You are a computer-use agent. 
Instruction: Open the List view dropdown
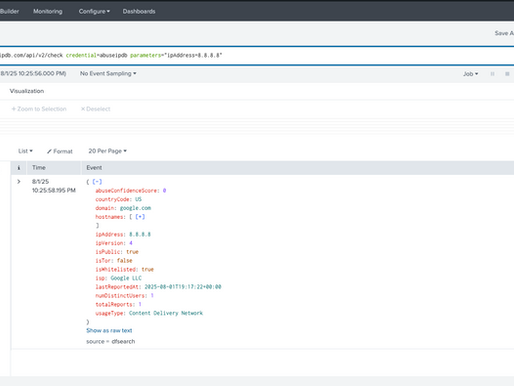(25, 151)
